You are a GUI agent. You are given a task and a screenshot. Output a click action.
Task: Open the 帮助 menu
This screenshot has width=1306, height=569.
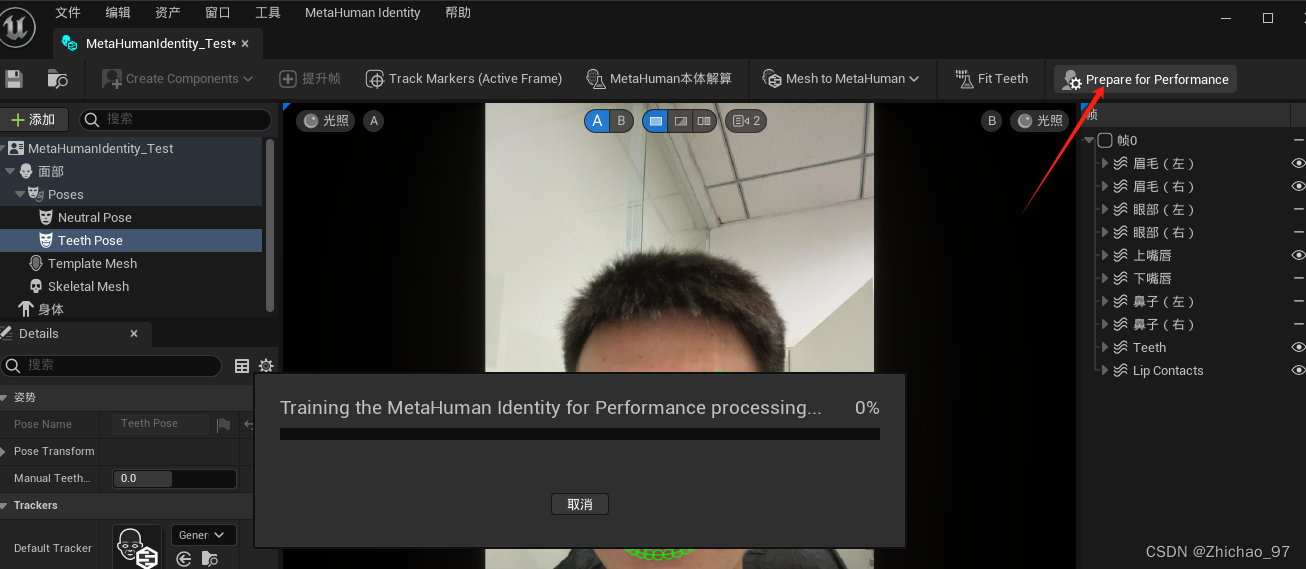pos(458,13)
